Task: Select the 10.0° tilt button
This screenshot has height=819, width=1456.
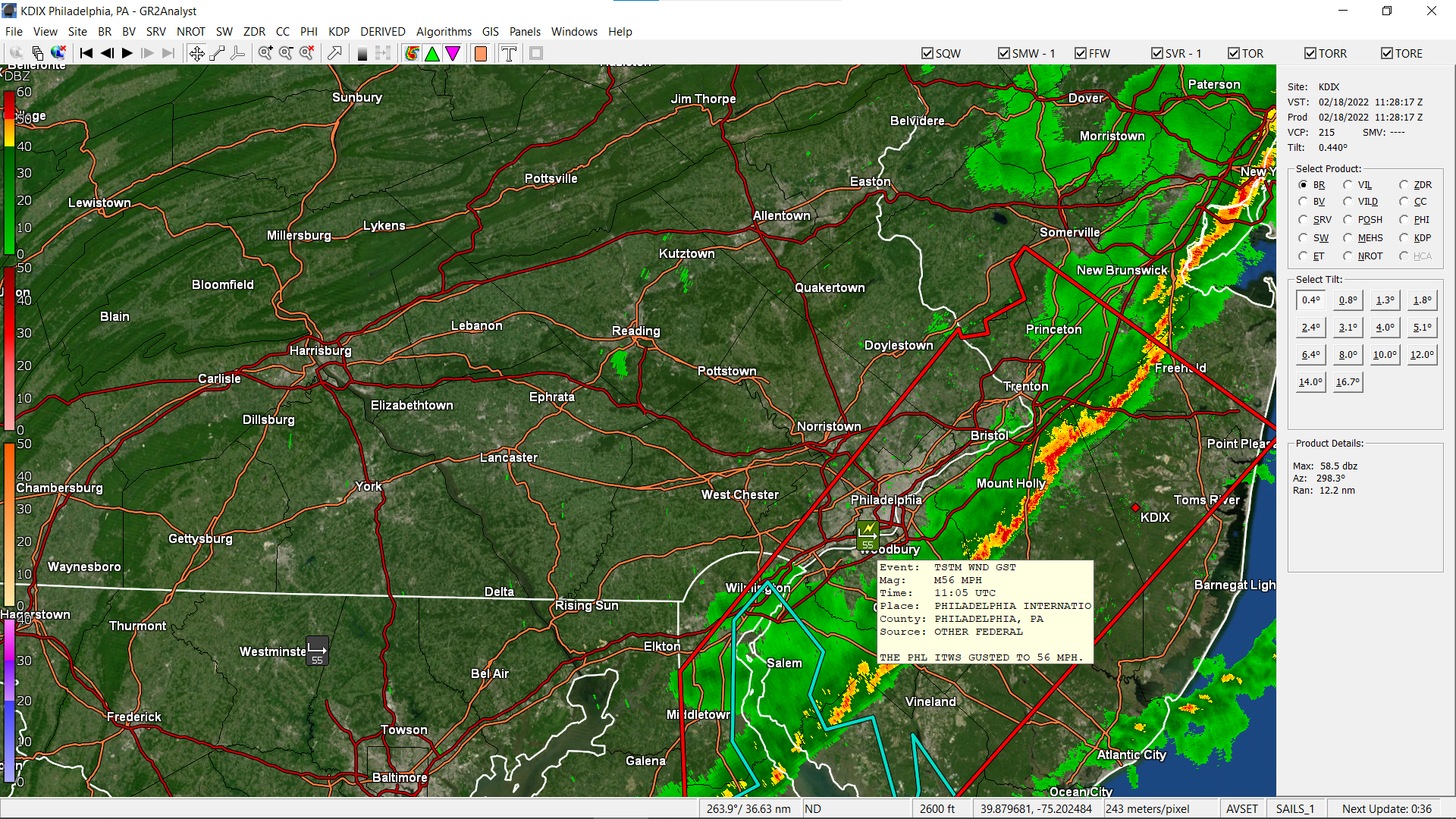Action: point(1385,355)
